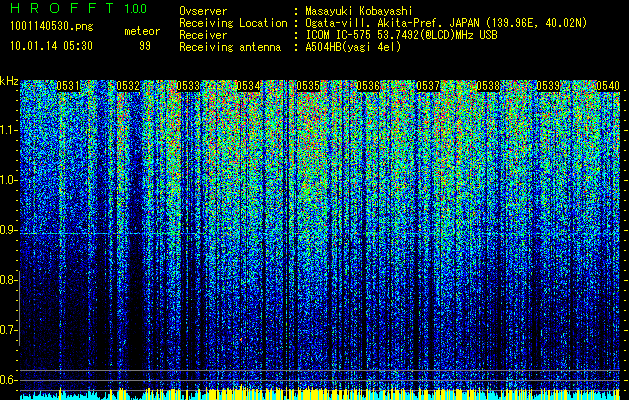Click the 0540 time marker
The image size is (629, 400).
(608, 86)
